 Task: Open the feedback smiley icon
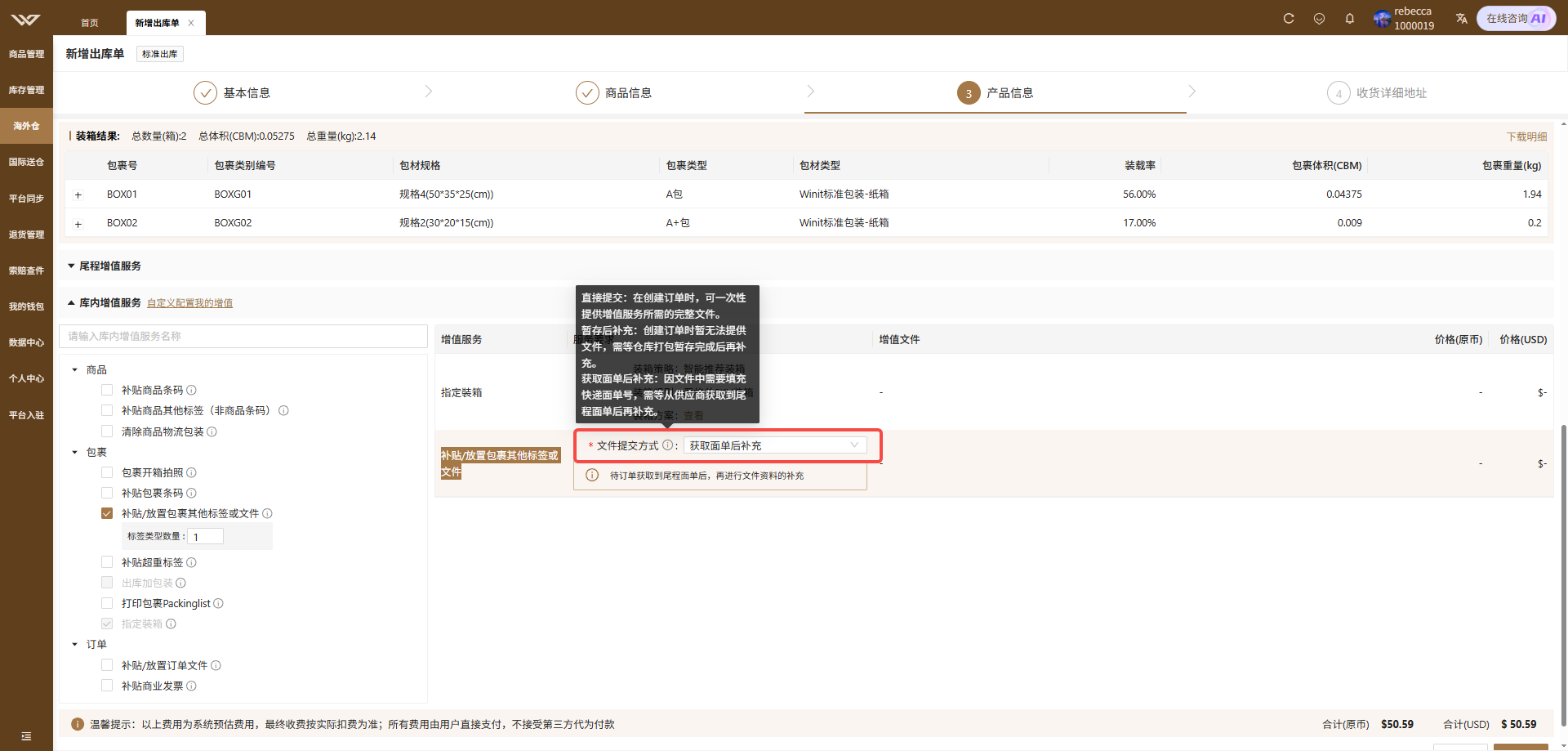coord(1319,18)
